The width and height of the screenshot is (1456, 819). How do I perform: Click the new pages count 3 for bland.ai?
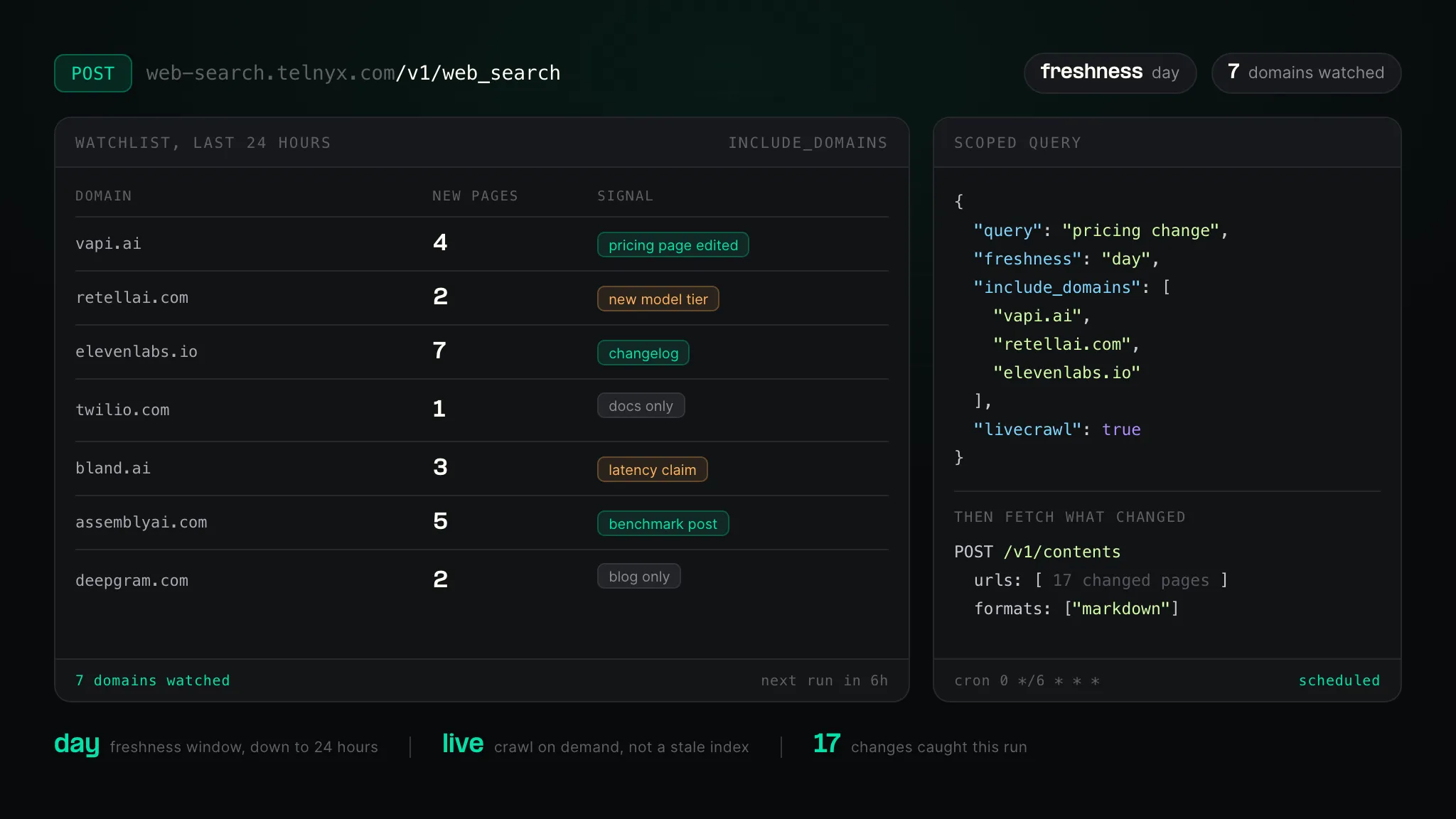pos(440,468)
